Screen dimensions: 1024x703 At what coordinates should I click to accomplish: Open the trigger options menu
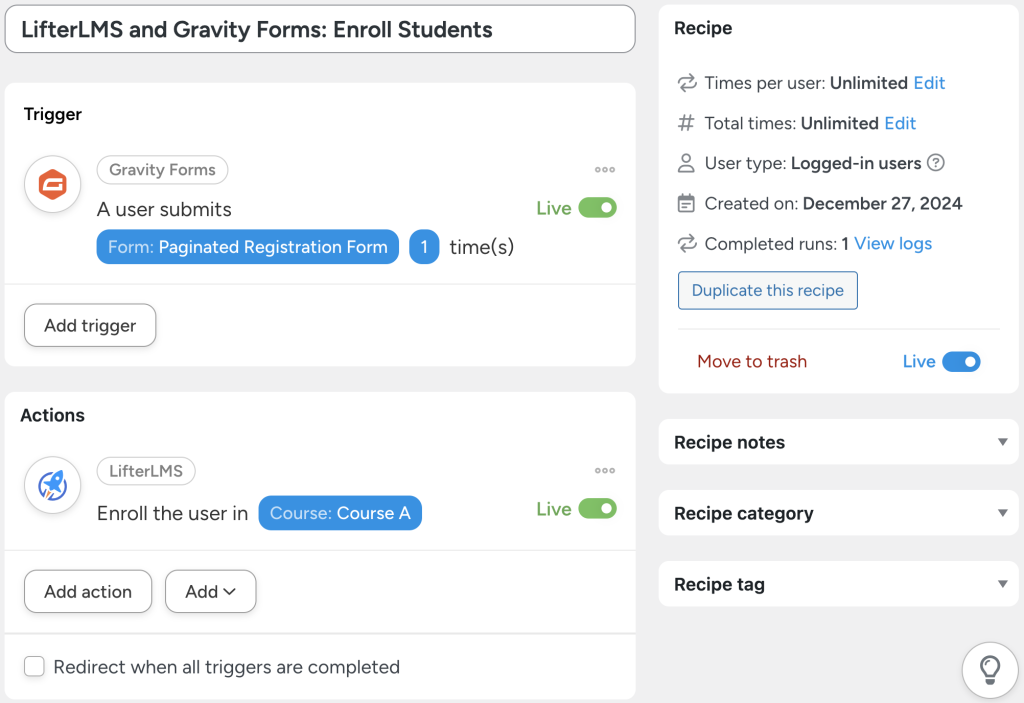(x=604, y=169)
